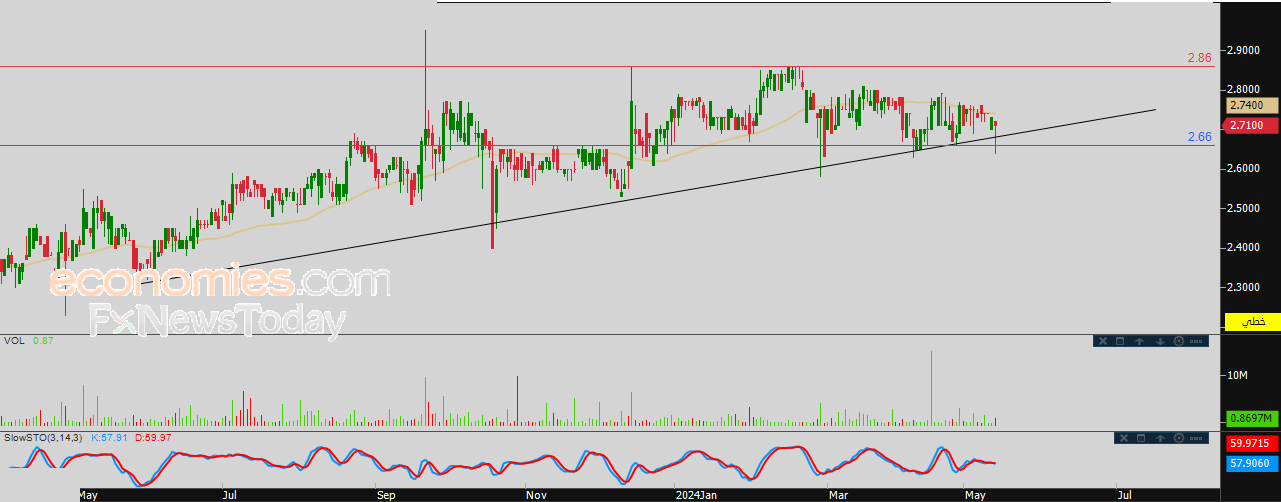Move the VOL panel up
The width and height of the screenshot is (1281, 502).
click(1139, 341)
